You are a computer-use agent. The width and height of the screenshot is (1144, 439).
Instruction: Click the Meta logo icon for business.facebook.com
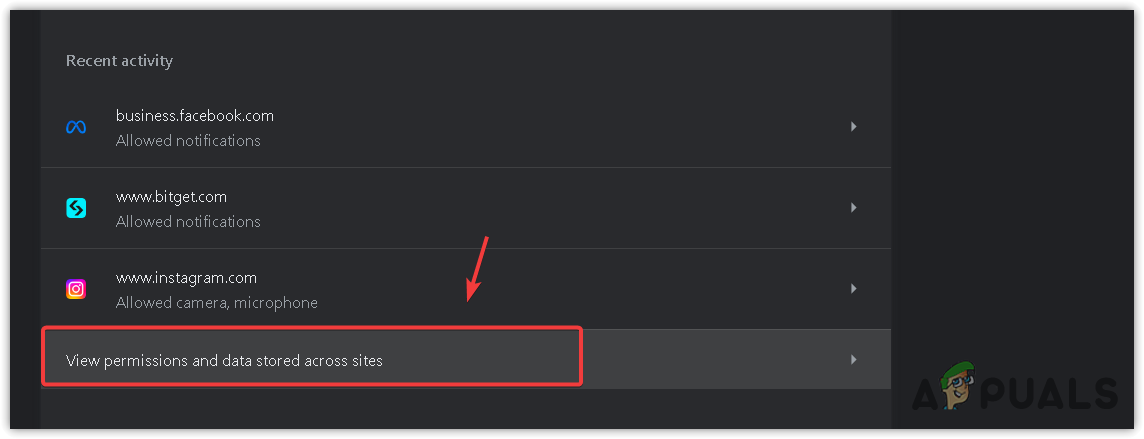click(76, 127)
